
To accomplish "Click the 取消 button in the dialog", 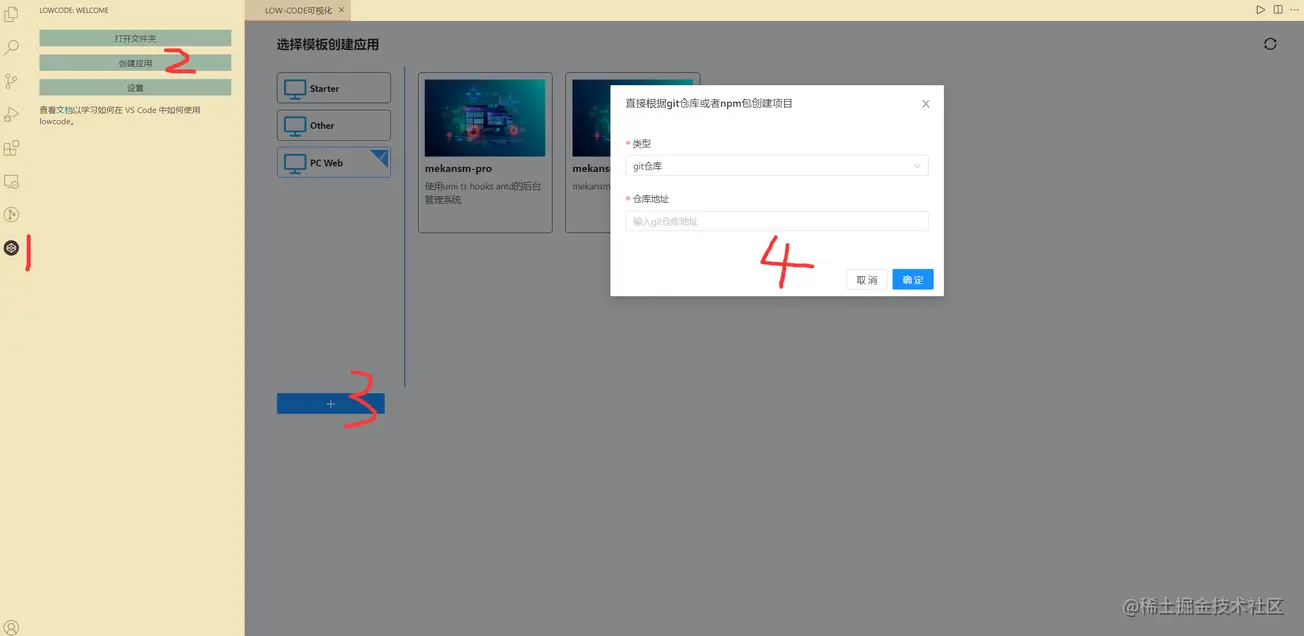I will (x=866, y=280).
